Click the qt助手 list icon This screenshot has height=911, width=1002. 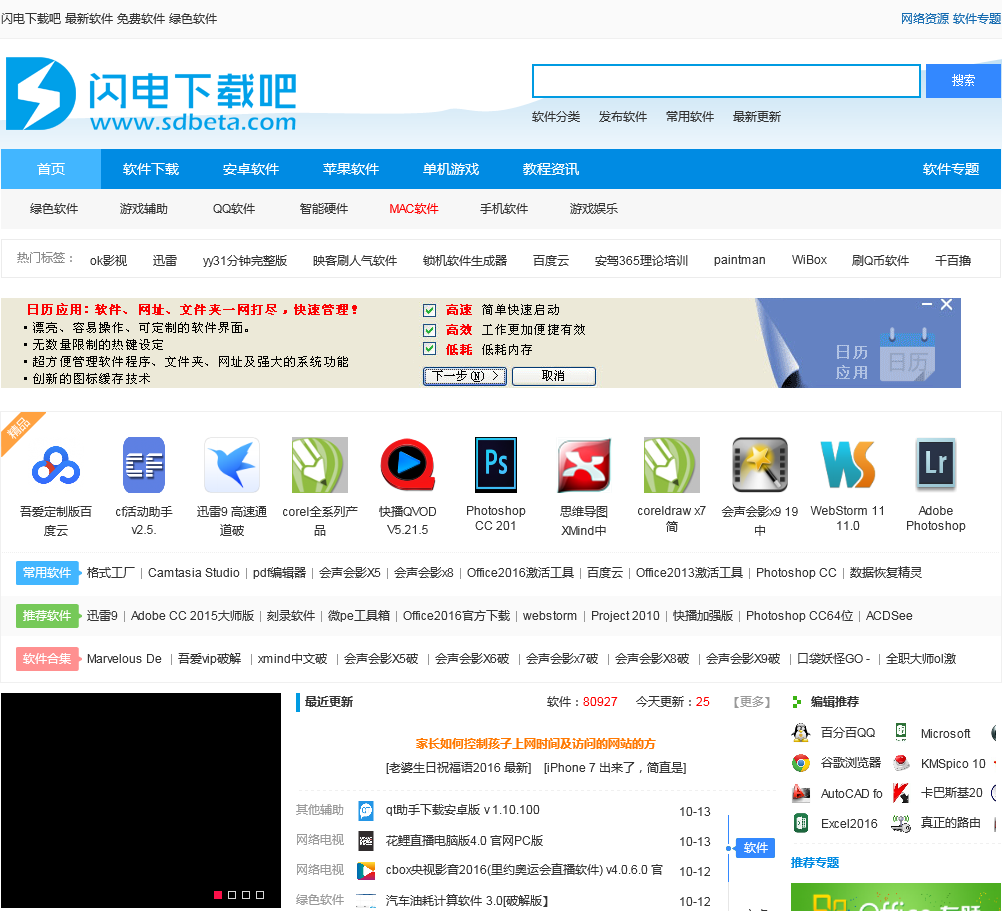click(x=366, y=811)
